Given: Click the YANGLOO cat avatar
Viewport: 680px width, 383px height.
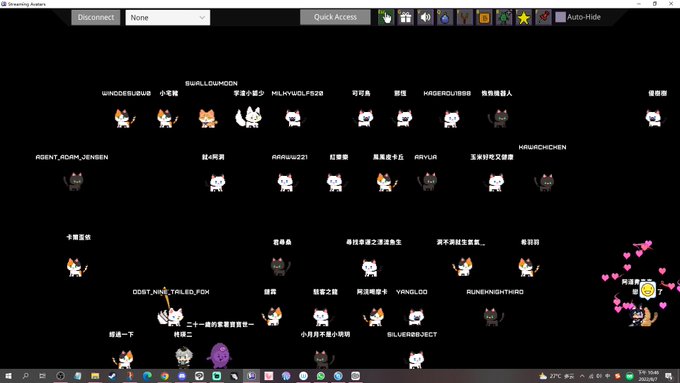Looking at the screenshot, I should [416, 317].
